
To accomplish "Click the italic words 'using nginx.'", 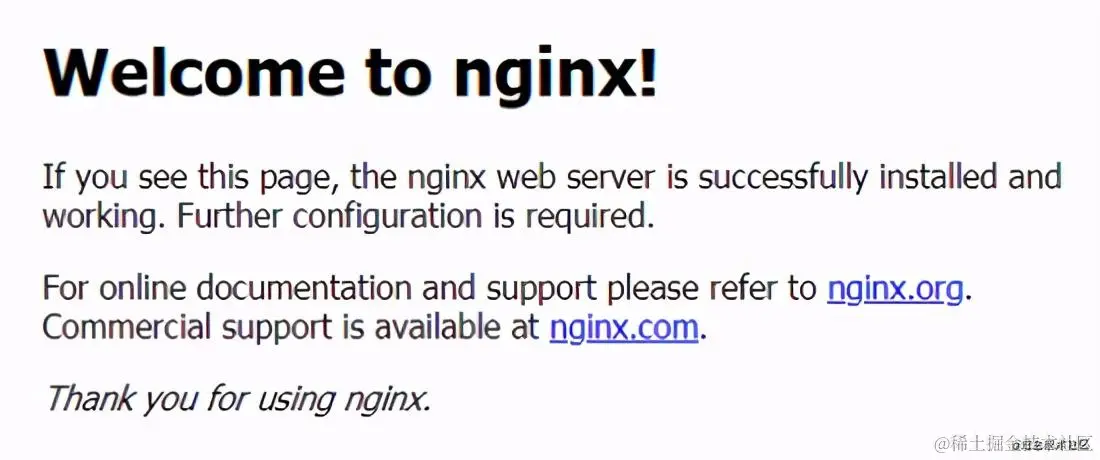I will coord(344,400).
